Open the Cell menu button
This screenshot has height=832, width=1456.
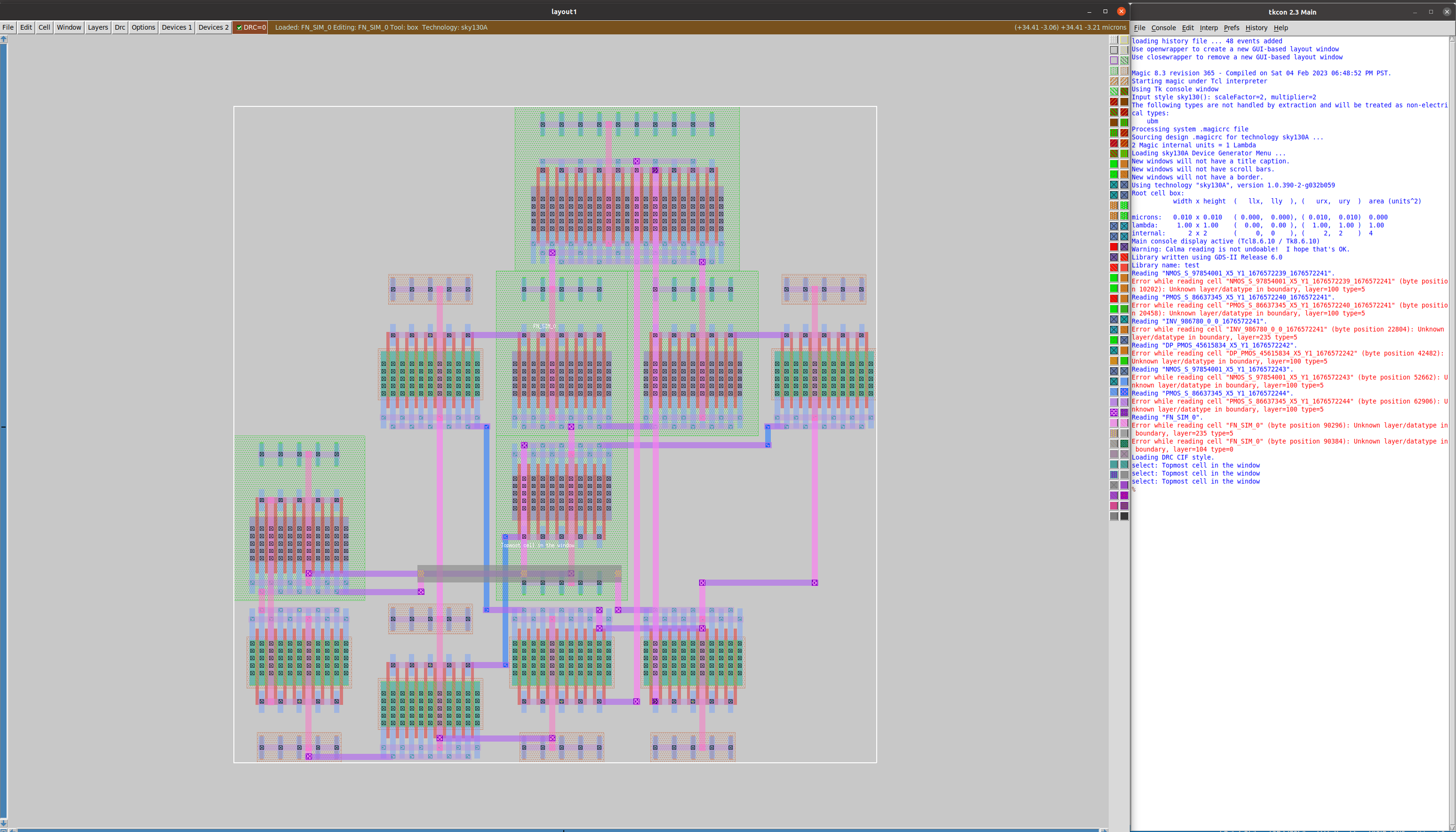[44, 27]
